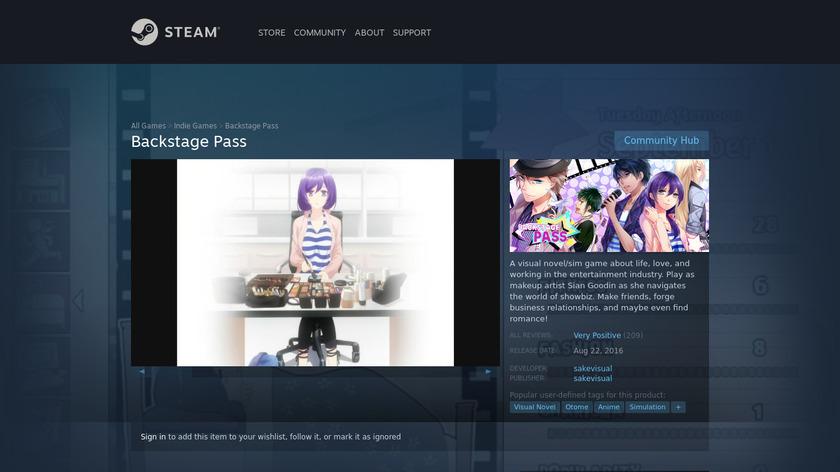840x472 pixels.
Task: Open the SUPPORT page
Action: point(411,33)
